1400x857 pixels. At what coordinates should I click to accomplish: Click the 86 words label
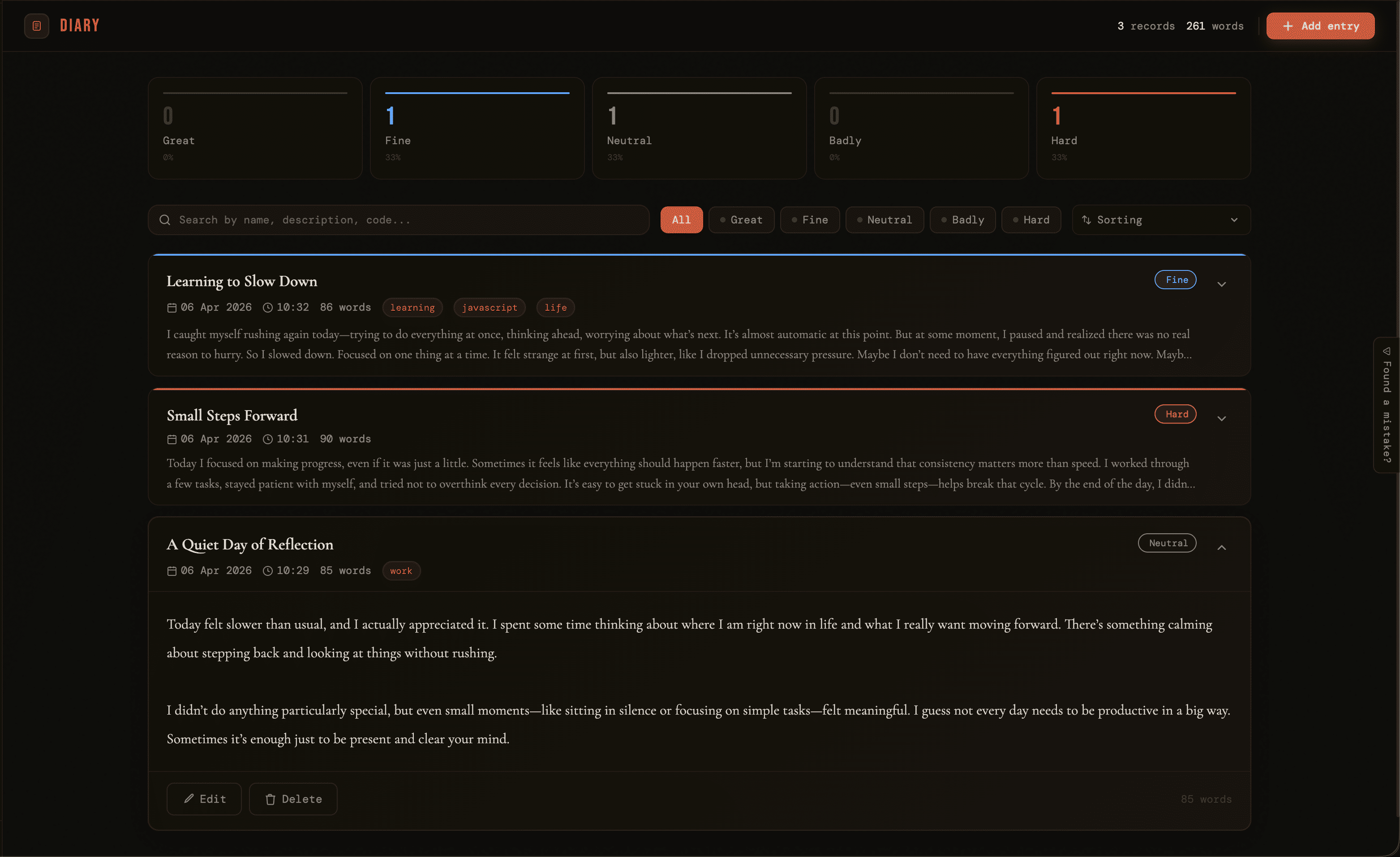345,307
